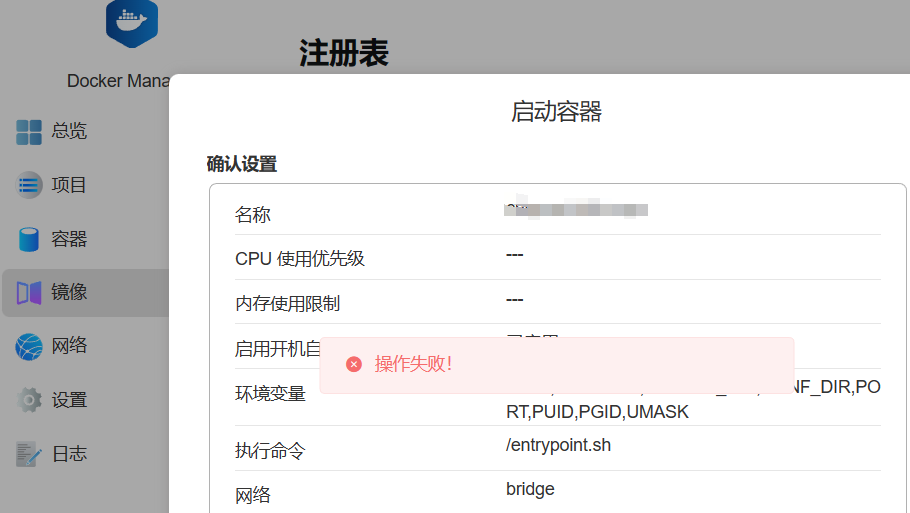Viewport: 910px width, 513px height.
Task: Click the Docker whale logo icon
Action: click(x=132, y=22)
